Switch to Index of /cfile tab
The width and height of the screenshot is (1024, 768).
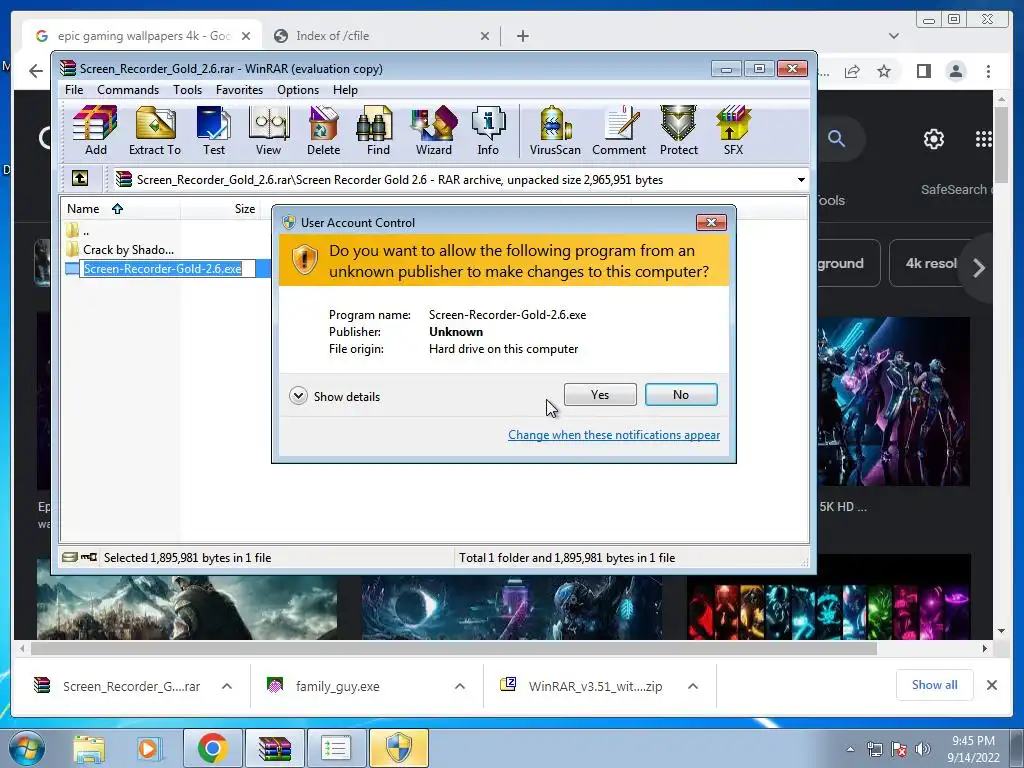tap(382, 36)
